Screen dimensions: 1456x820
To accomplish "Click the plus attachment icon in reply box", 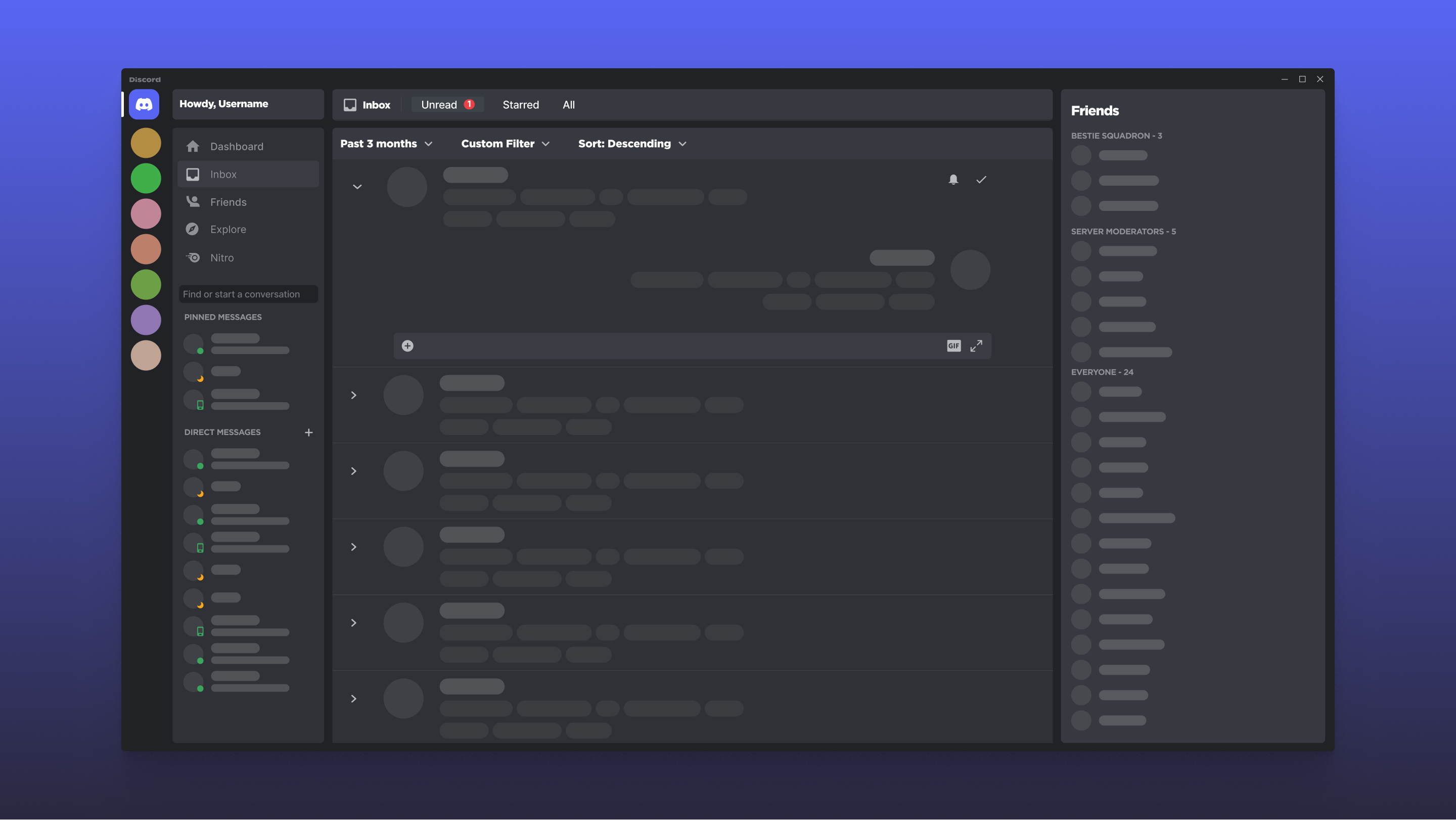I will pos(407,346).
